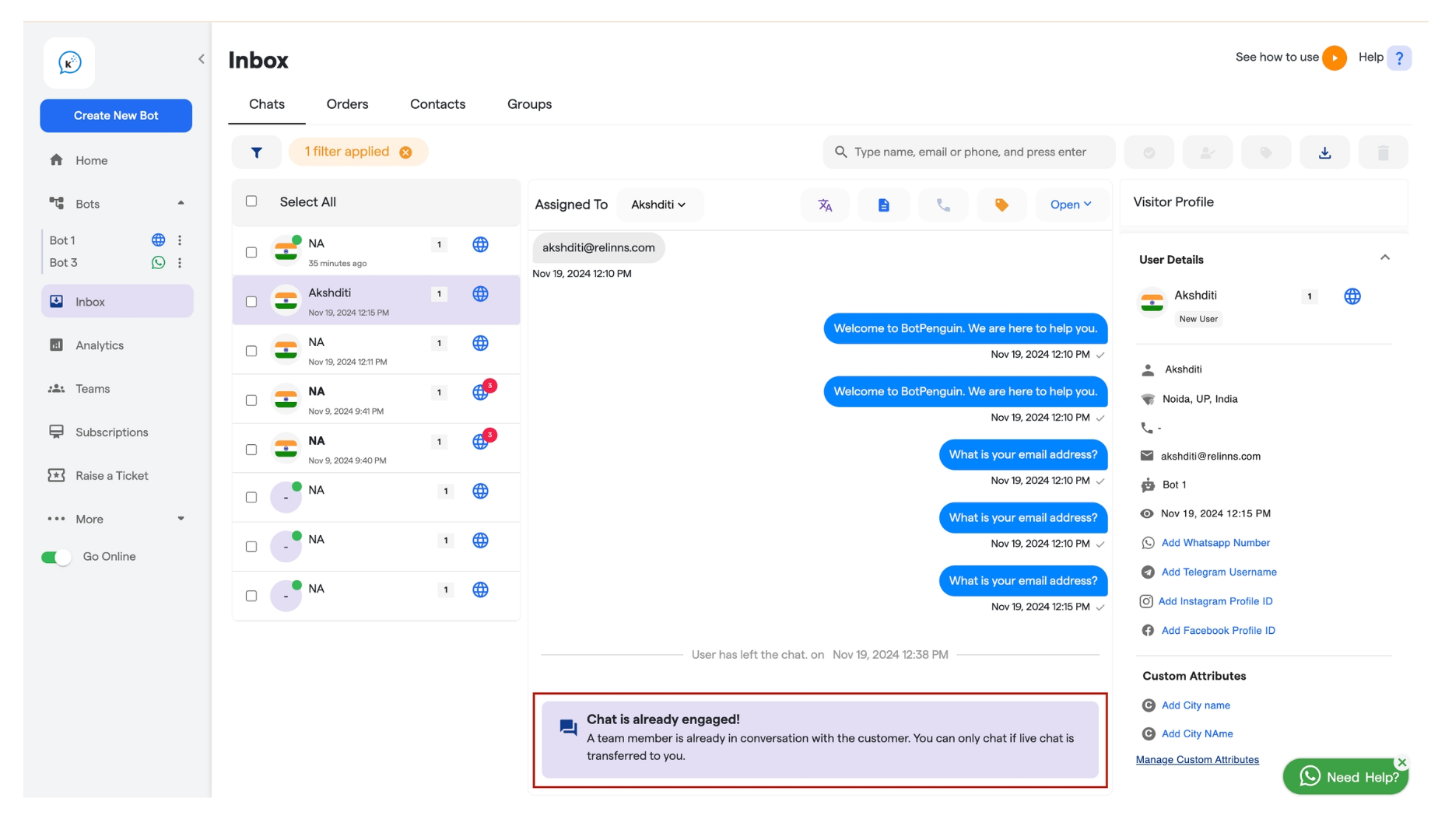
Task: Collapse the User Details section
Action: coord(1385,258)
